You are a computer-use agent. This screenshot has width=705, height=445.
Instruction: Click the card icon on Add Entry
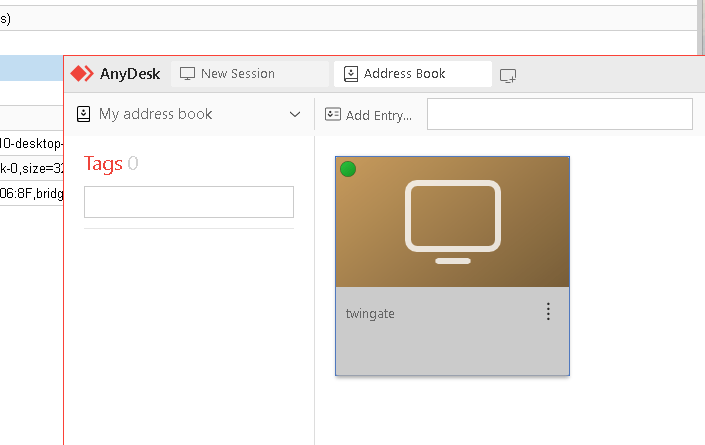coord(333,114)
